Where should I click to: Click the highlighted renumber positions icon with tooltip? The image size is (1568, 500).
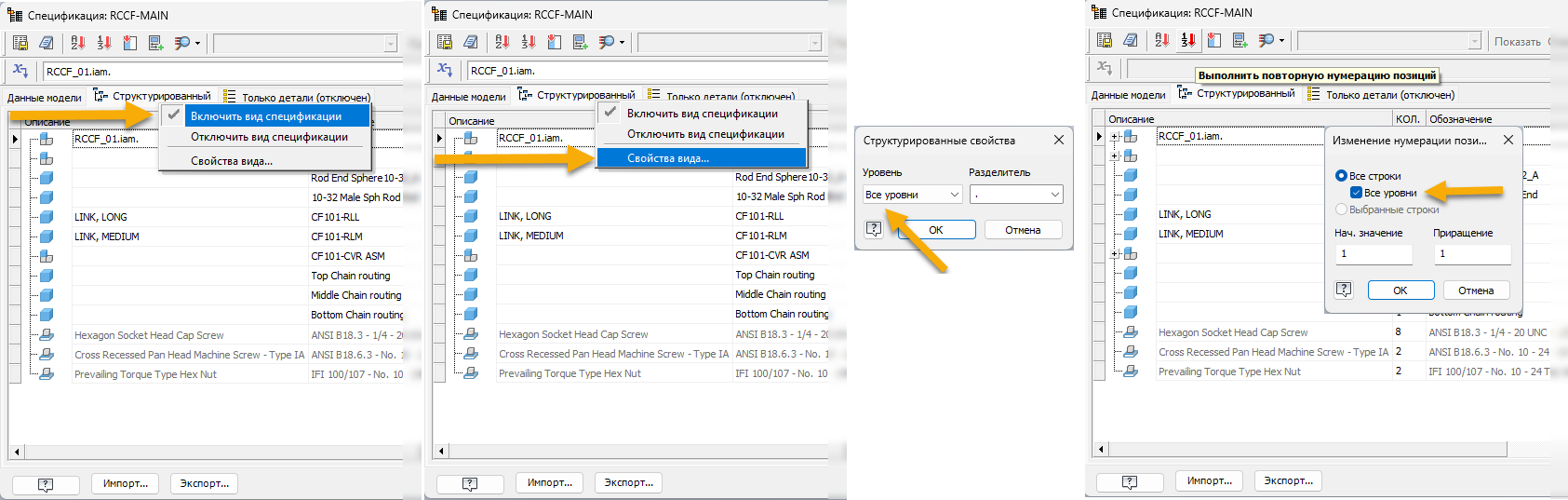pos(1188,40)
